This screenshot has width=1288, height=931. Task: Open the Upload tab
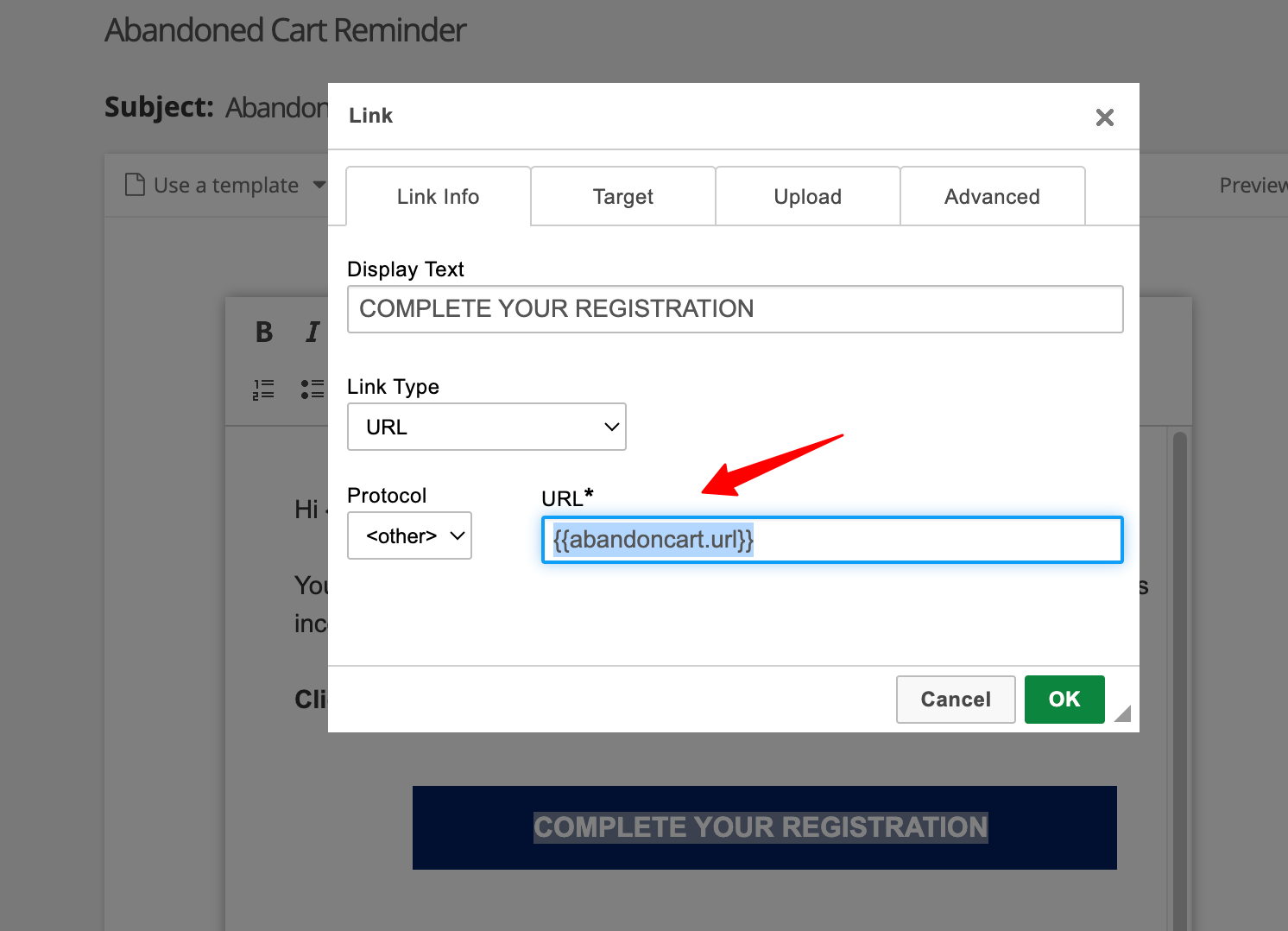[808, 197]
